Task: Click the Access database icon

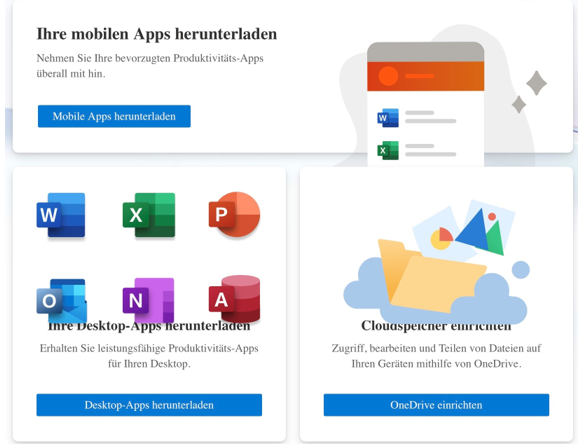Action: 234,299
